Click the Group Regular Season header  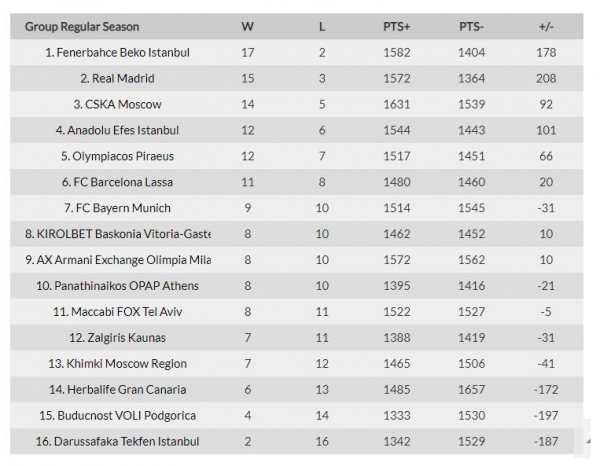[x=82, y=26]
